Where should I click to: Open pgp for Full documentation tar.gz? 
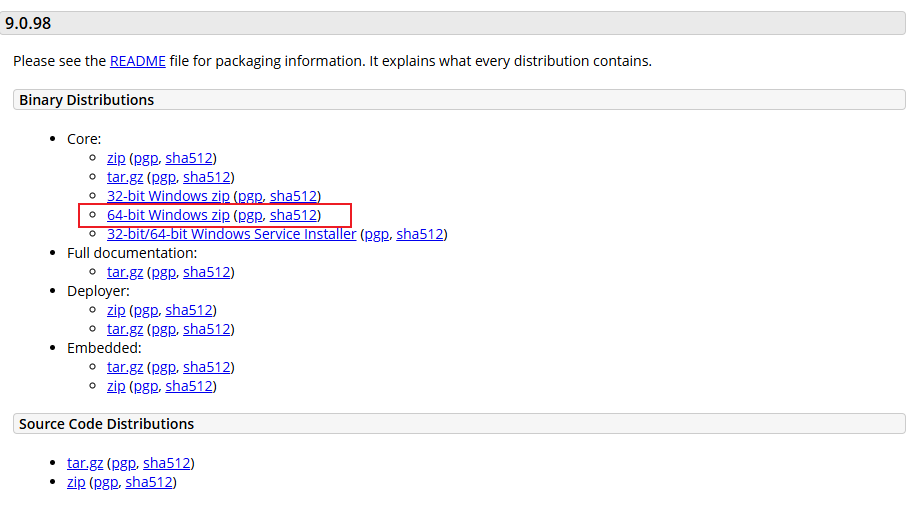pyautogui.click(x=163, y=272)
